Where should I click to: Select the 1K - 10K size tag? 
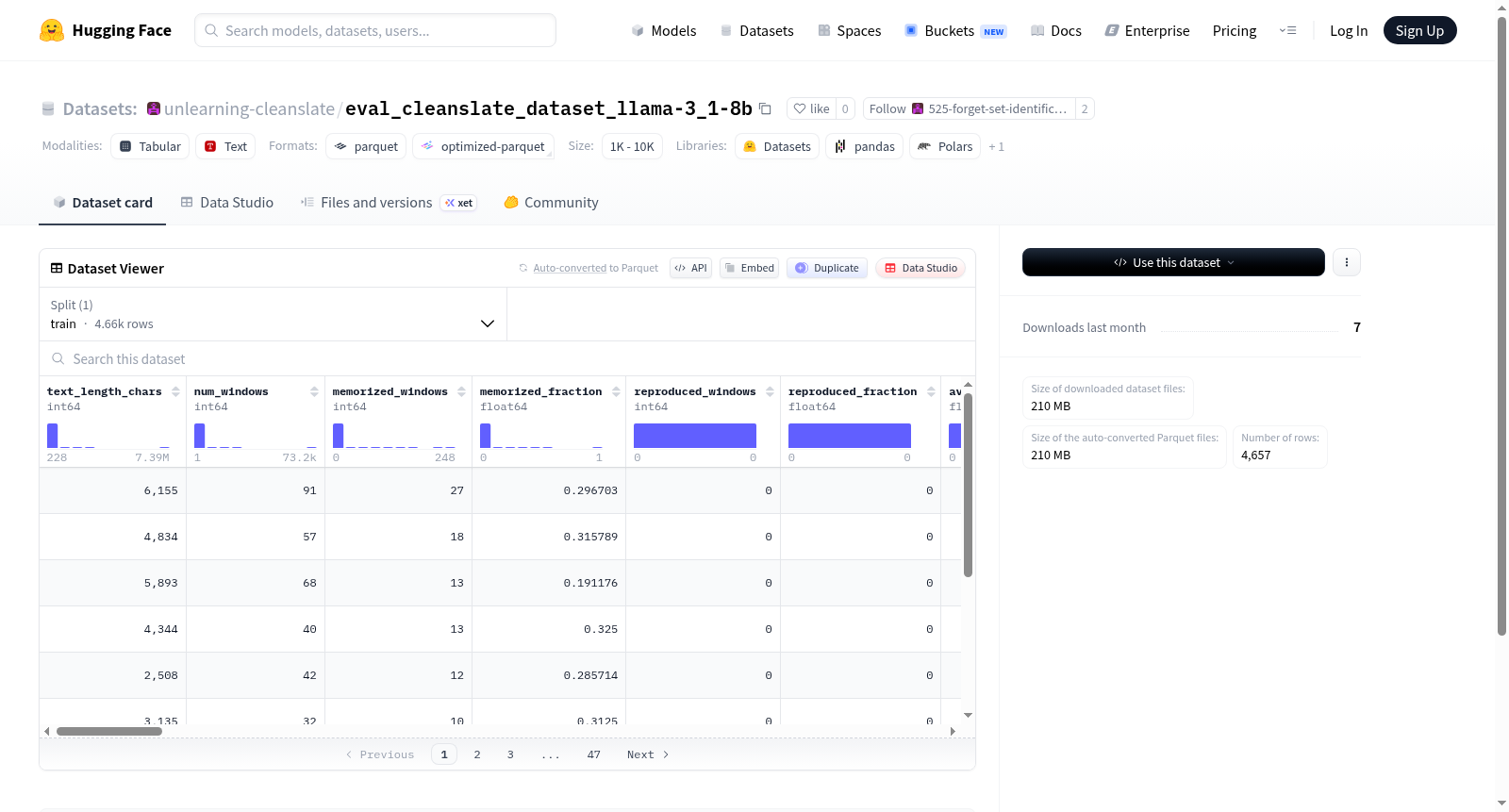[x=632, y=146]
